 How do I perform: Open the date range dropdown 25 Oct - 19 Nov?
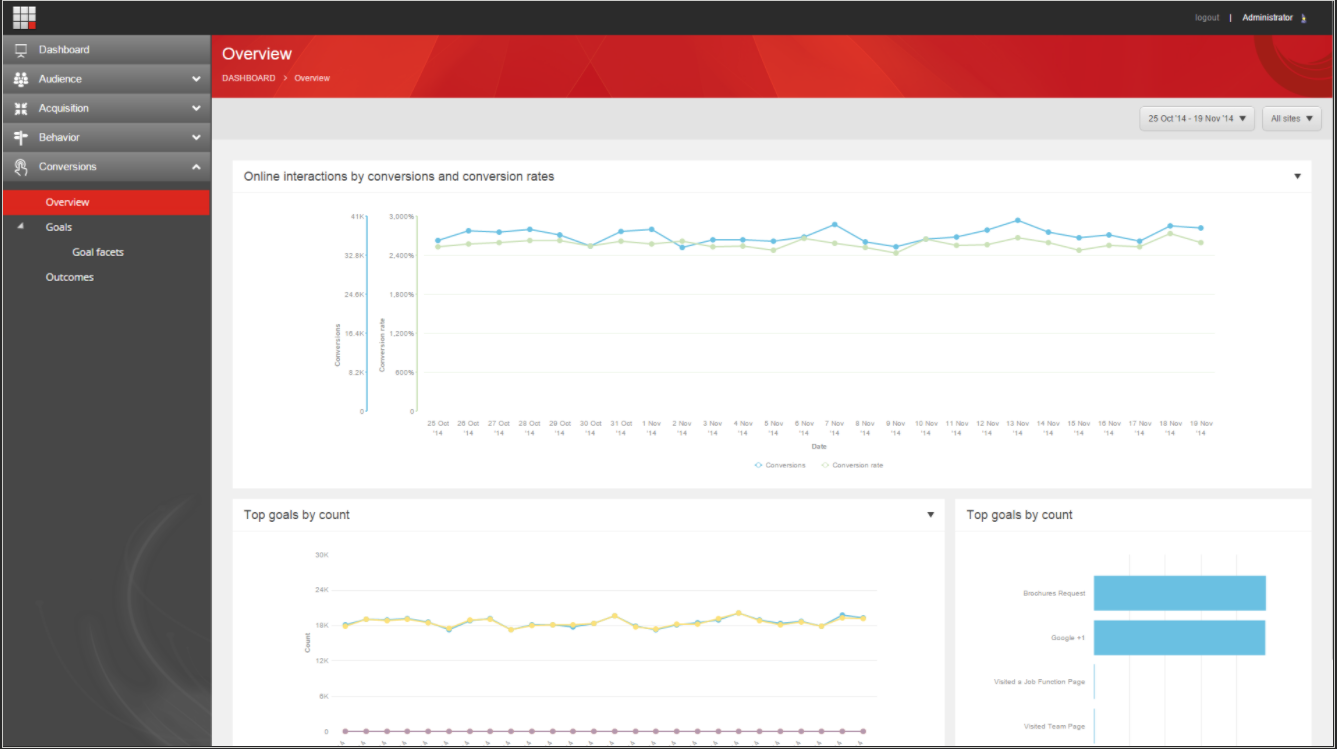(x=1197, y=118)
